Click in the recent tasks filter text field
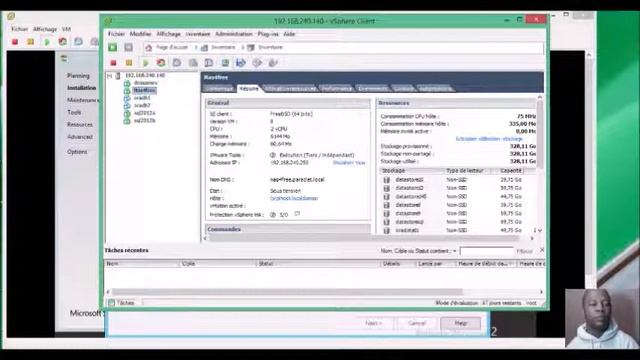 tap(486, 251)
